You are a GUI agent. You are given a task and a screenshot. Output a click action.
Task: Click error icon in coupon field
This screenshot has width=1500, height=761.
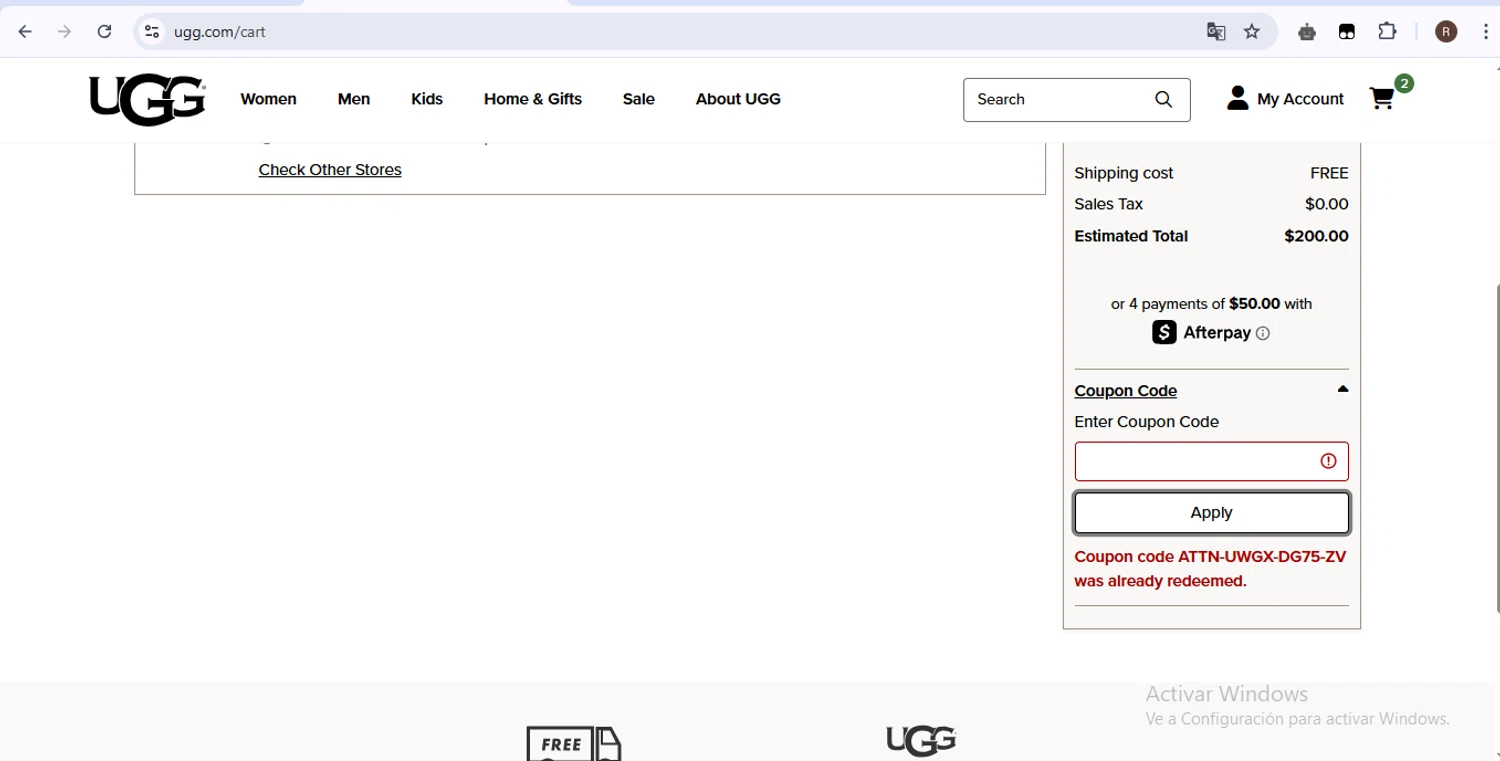click(1328, 461)
